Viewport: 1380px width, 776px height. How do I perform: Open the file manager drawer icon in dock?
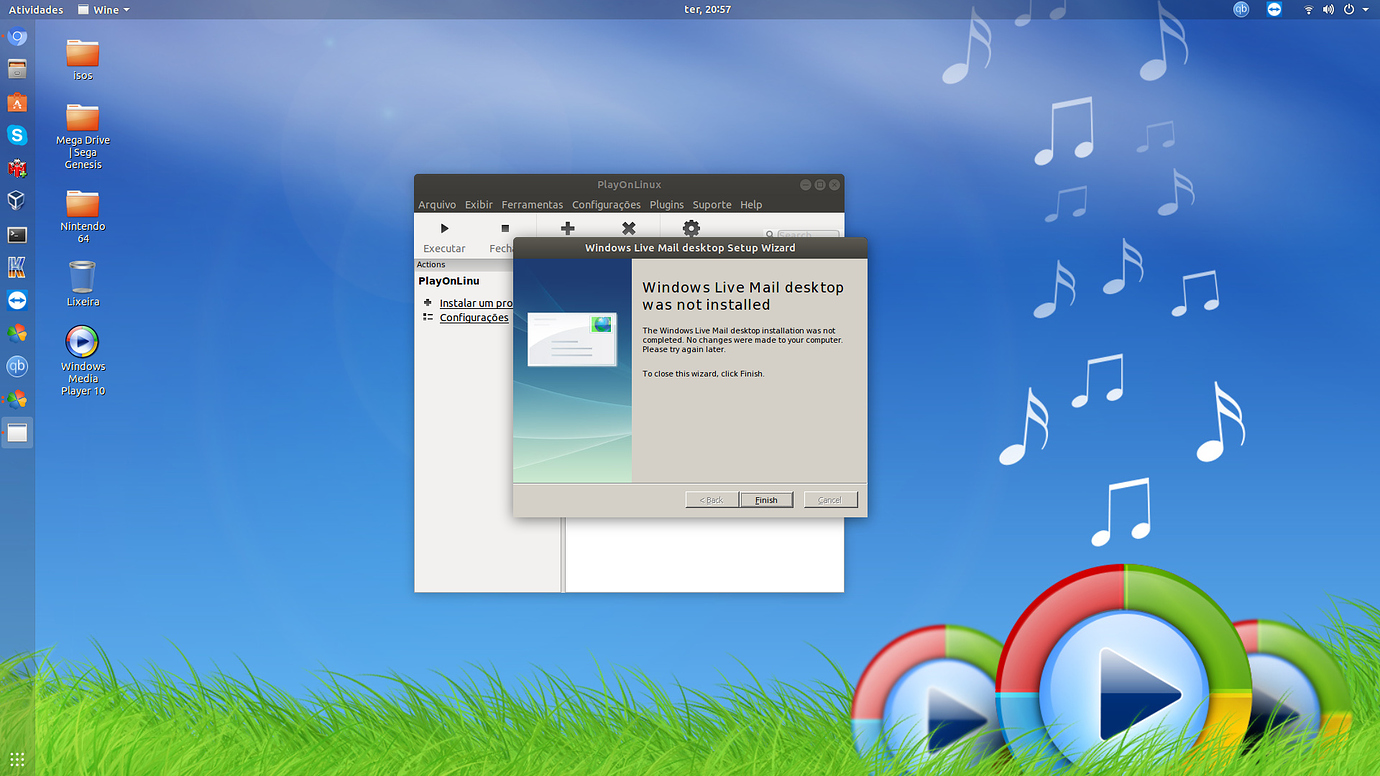[17, 69]
